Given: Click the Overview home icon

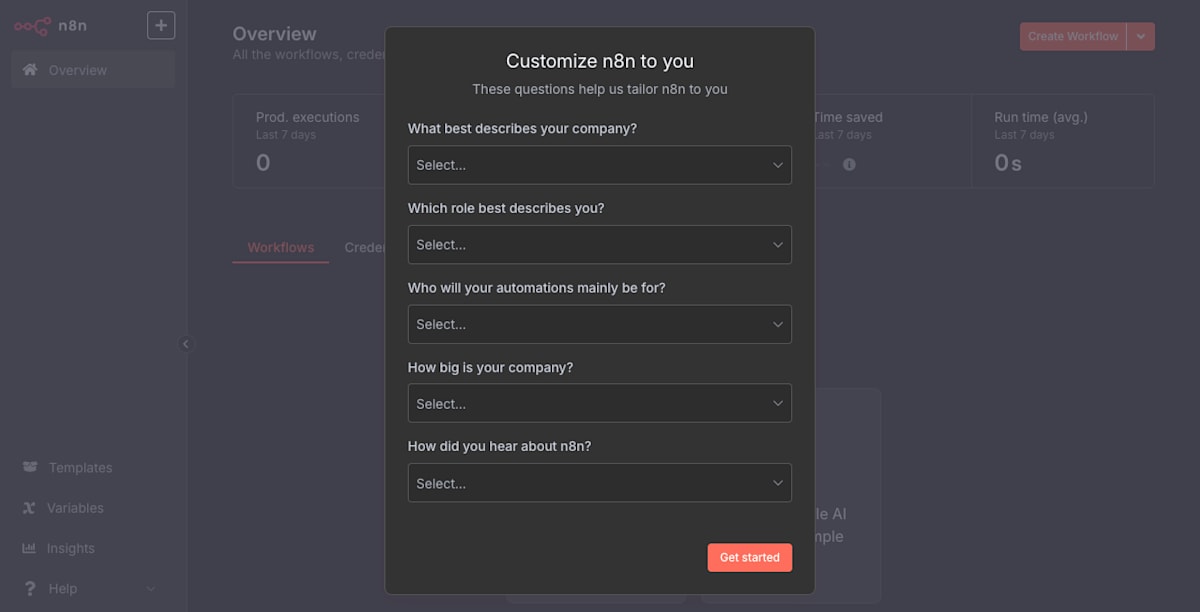Looking at the screenshot, I should (x=30, y=70).
